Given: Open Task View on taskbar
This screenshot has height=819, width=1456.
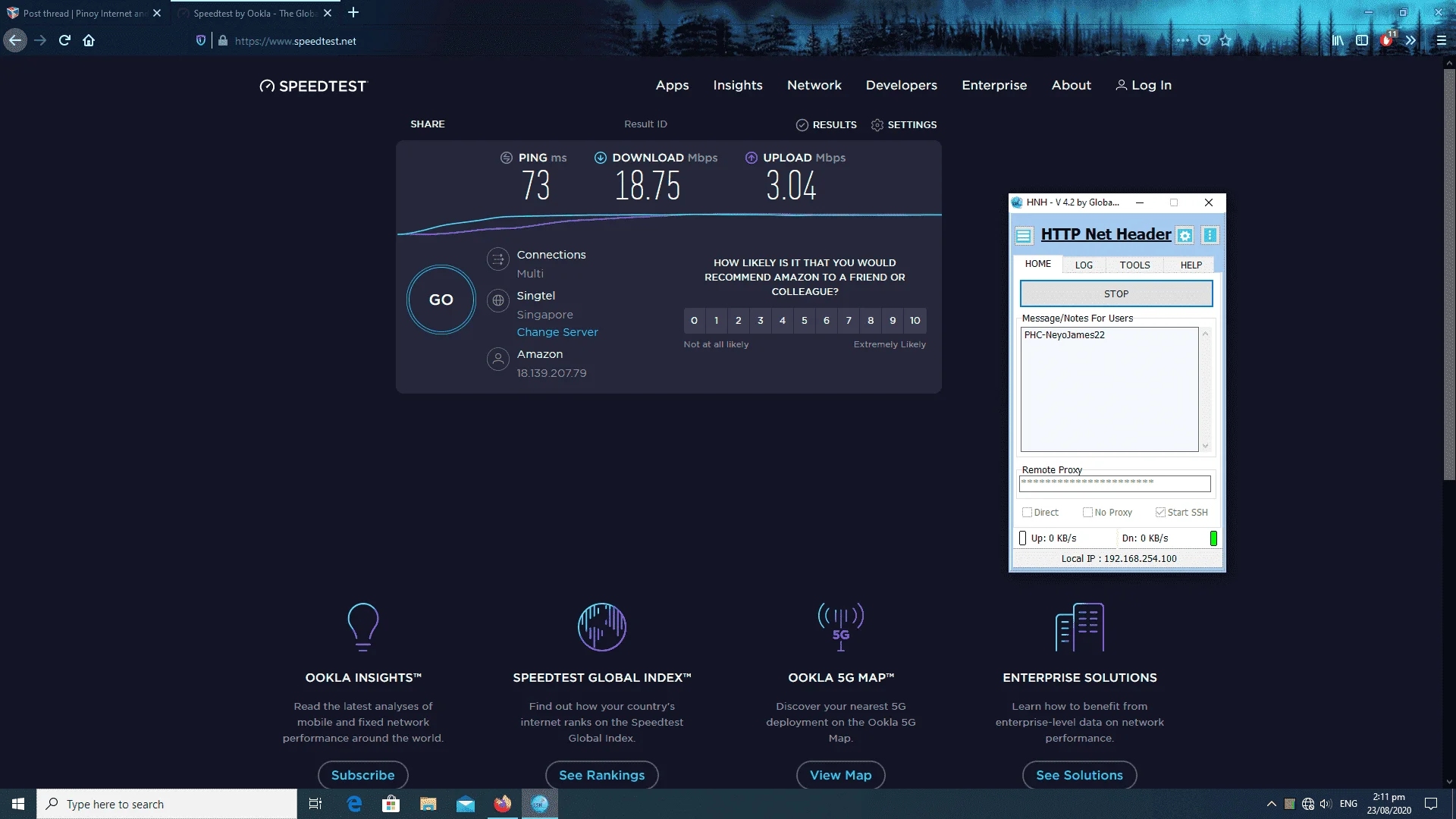Looking at the screenshot, I should tap(315, 804).
